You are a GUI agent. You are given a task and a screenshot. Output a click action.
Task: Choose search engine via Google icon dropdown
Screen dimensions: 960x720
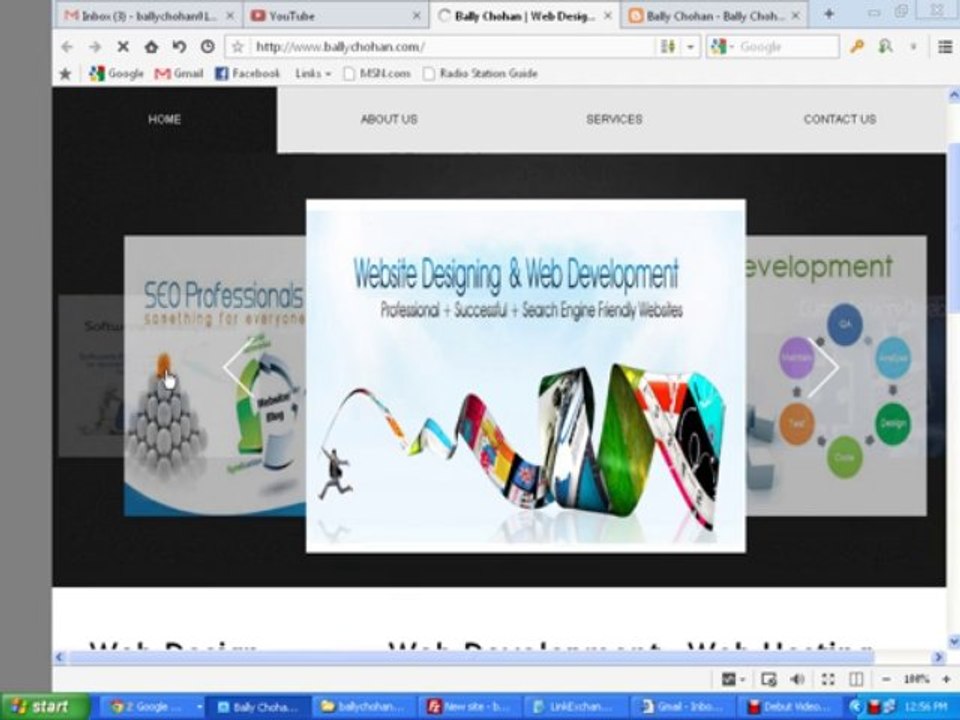[722, 47]
